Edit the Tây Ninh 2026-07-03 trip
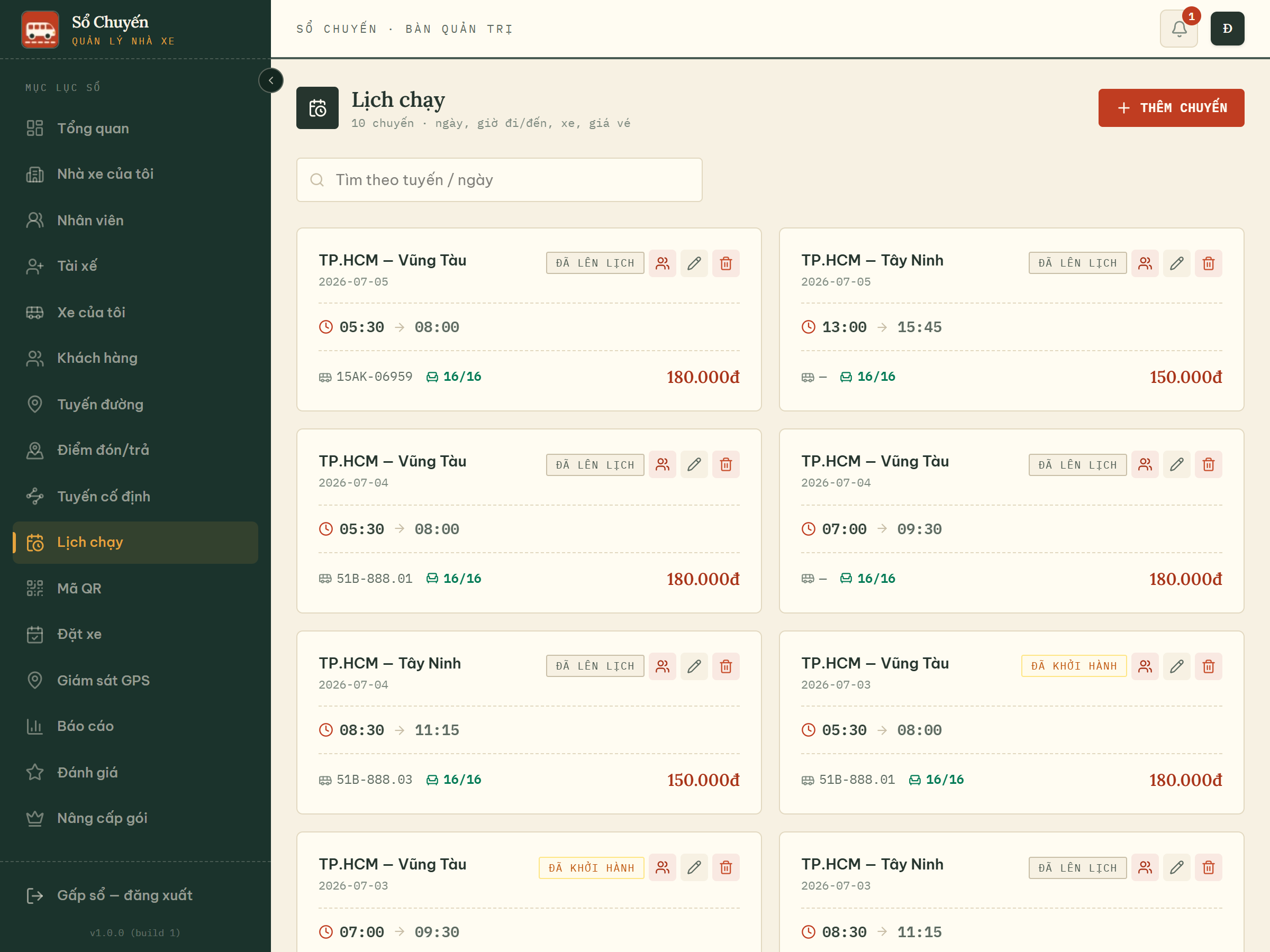 [x=1176, y=868]
